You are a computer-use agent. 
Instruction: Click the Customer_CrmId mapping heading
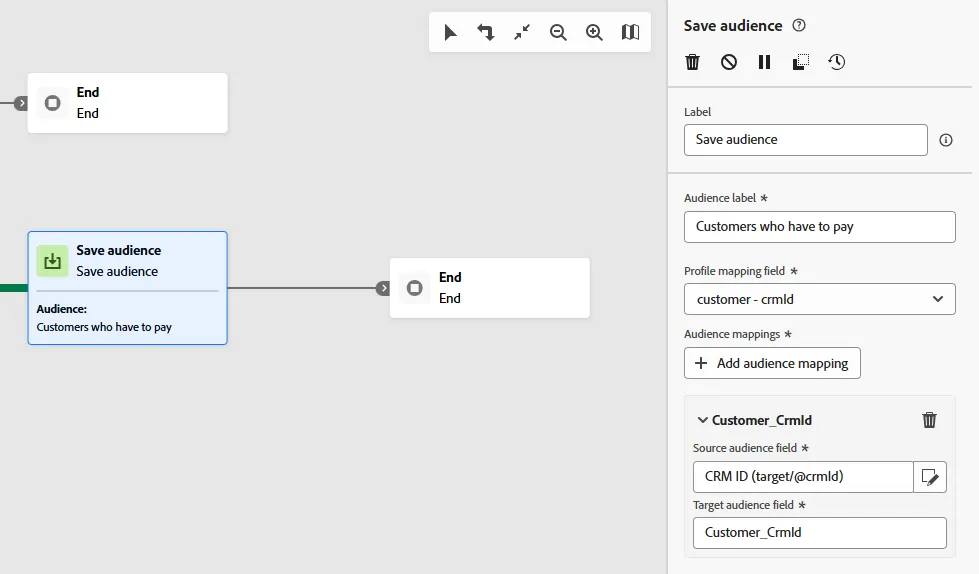tap(762, 420)
